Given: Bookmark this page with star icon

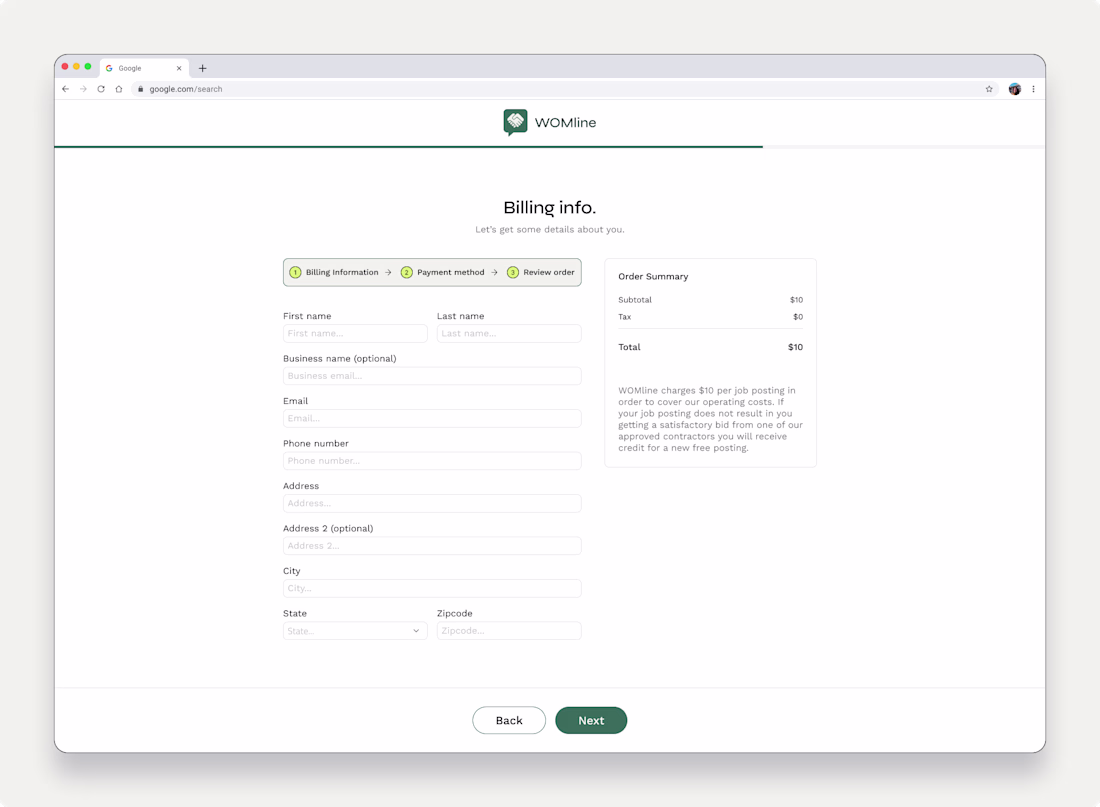Looking at the screenshot, I should pos(989,89).
